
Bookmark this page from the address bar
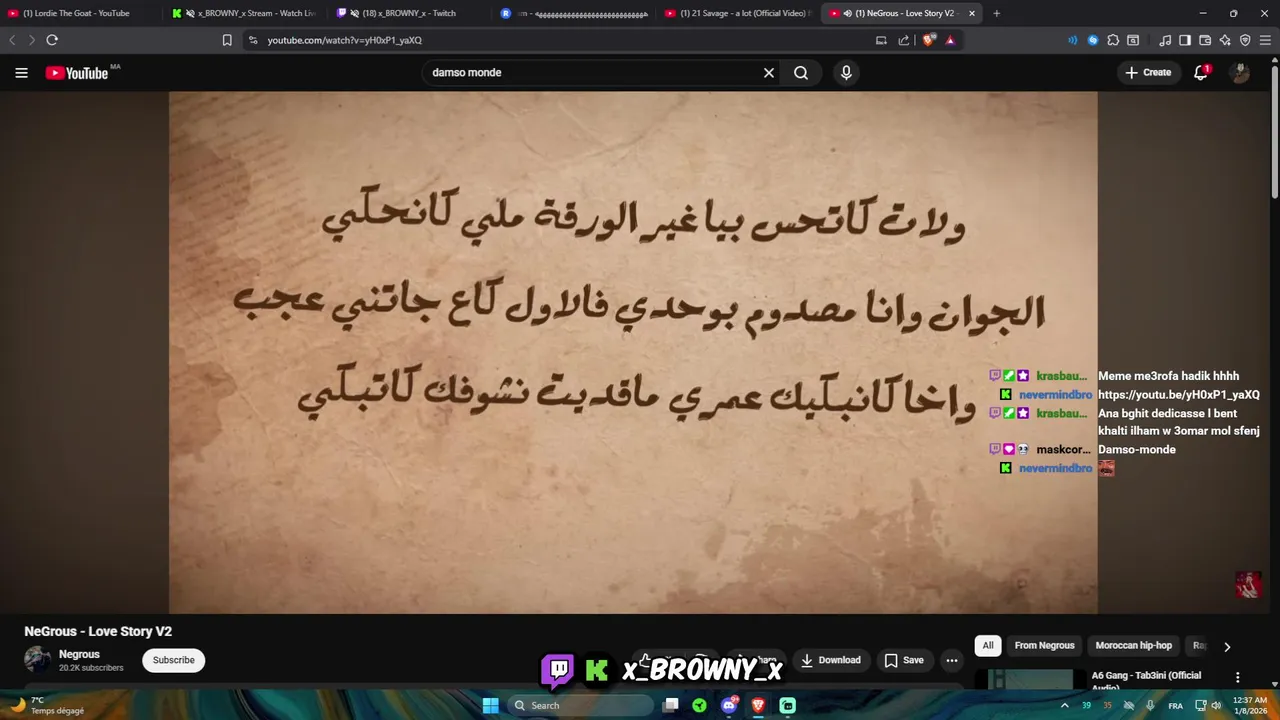(x=227, y=40)
